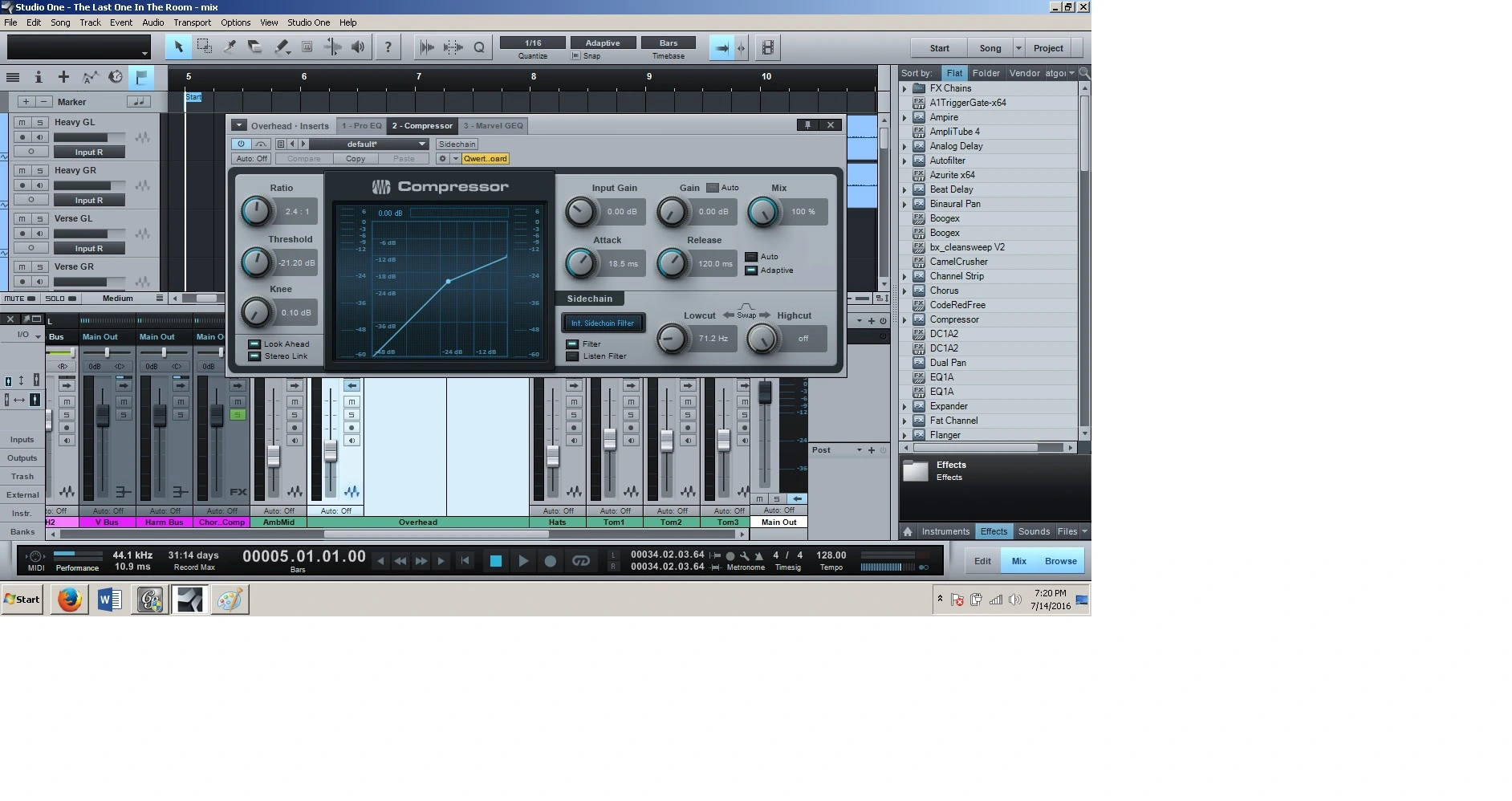The width and height of the screenshot is (1512, 801).
Task: Select the Range tool
Action: pyautogui.click(x=204, y=47)
